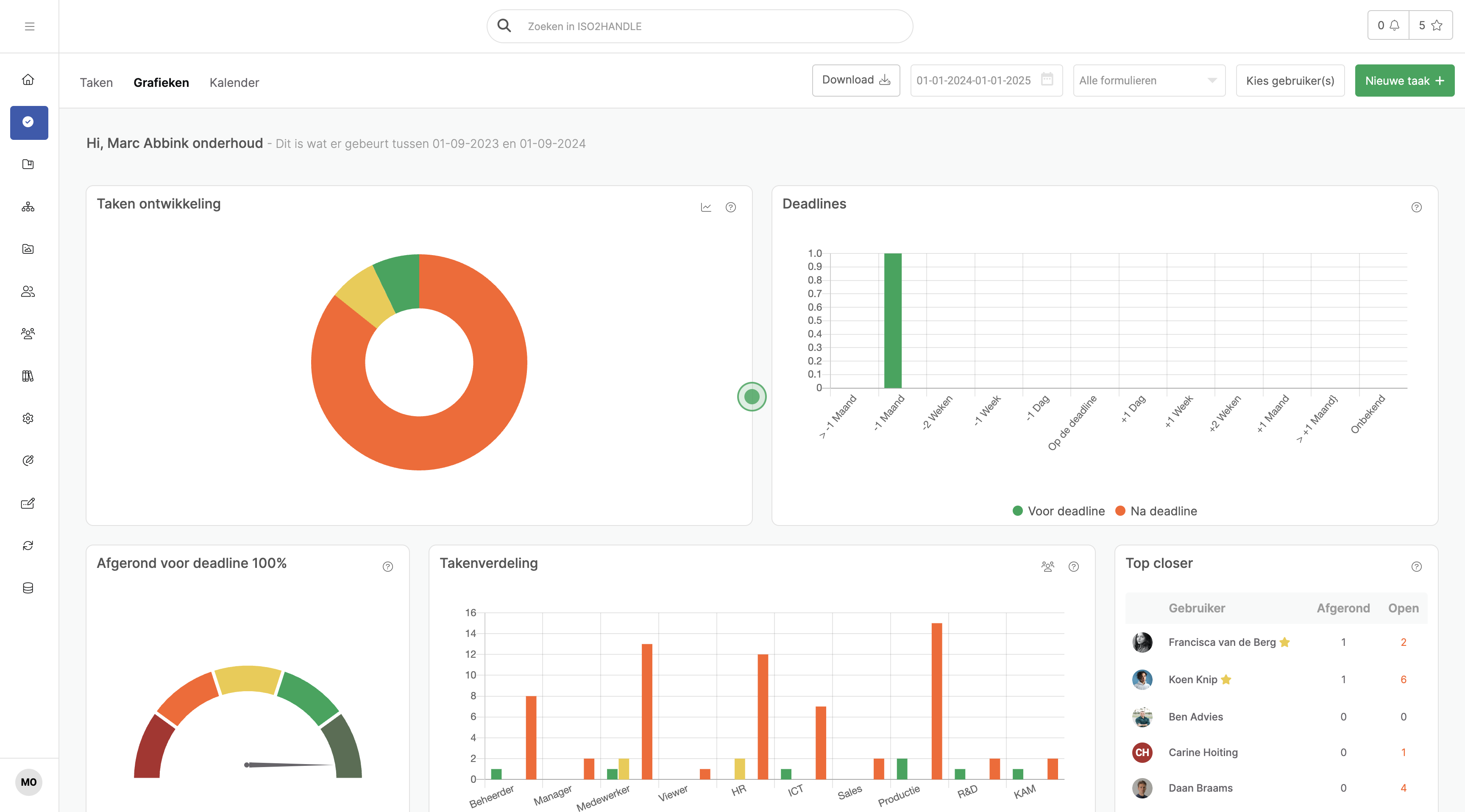Open the users sidebar icon
This screenshot has width=1465, height=812.
pos(28,291)
